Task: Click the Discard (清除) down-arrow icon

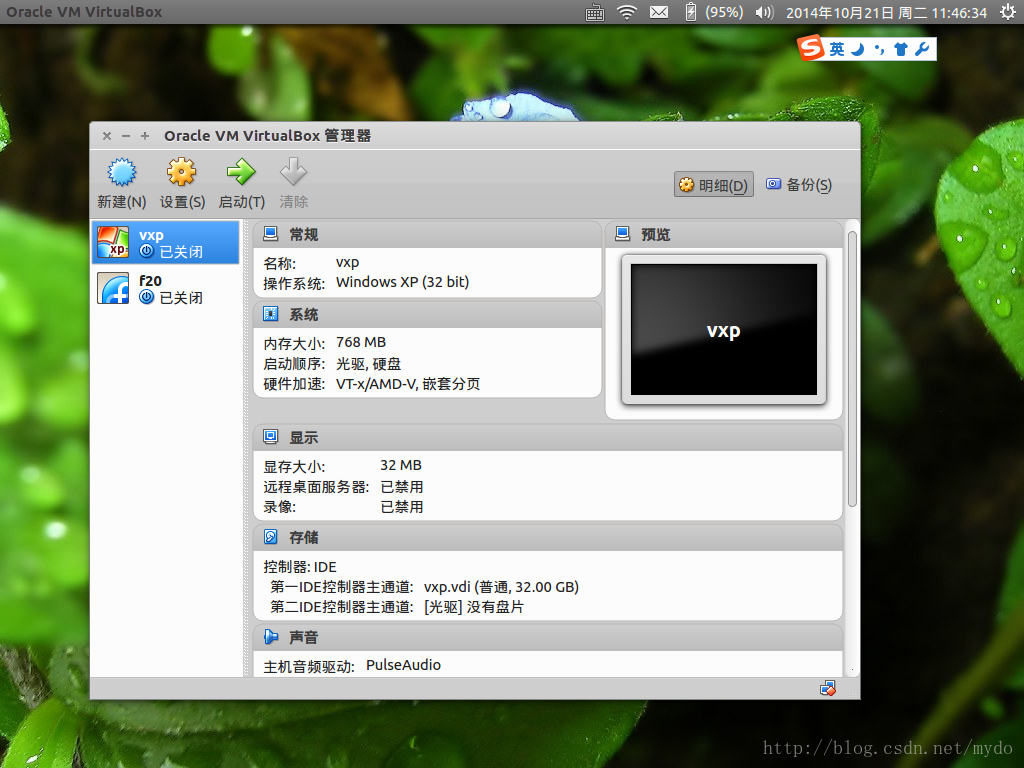Action: point(293,172)
